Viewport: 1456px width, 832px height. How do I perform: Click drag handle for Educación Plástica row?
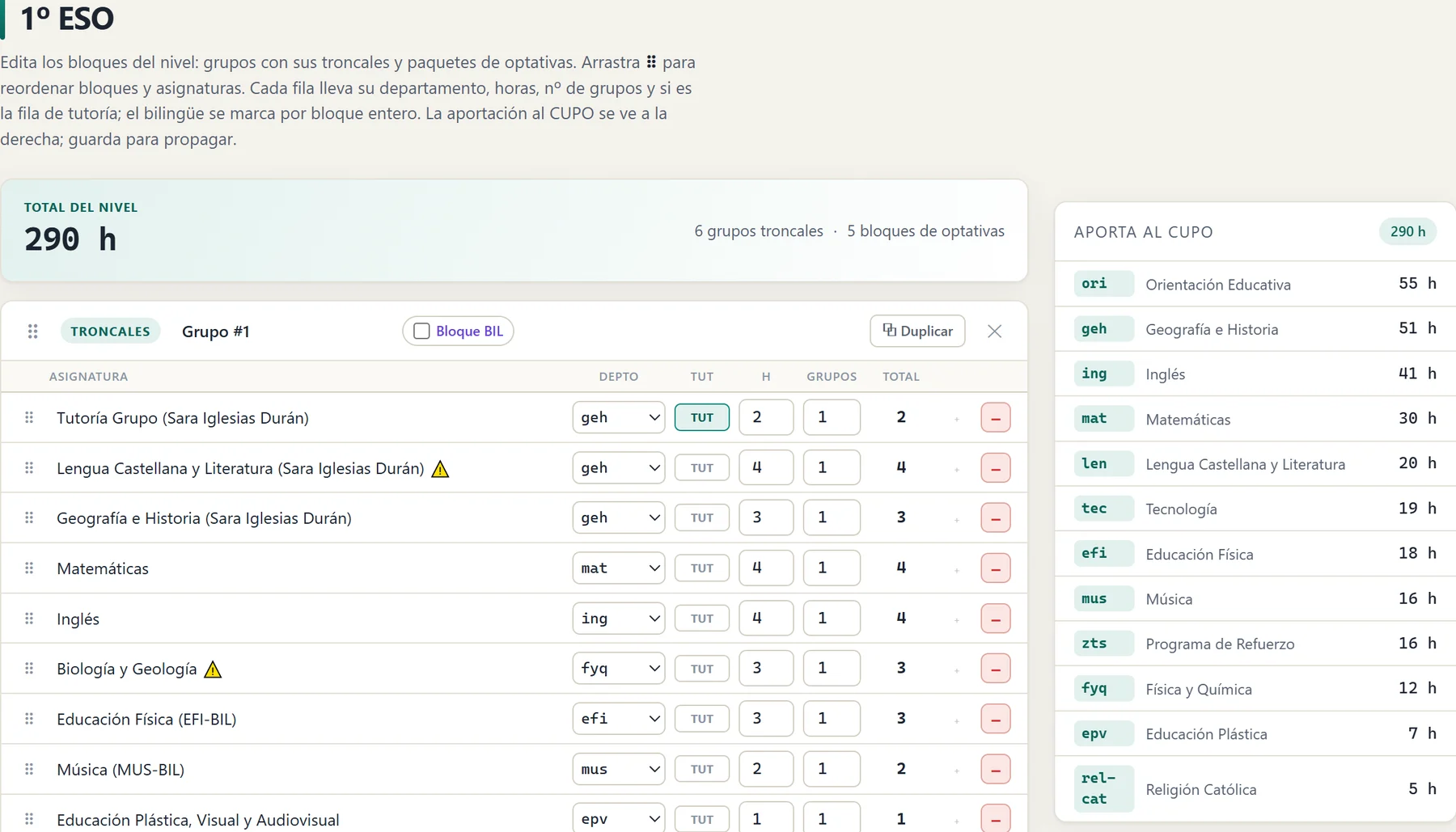(29, 819)
